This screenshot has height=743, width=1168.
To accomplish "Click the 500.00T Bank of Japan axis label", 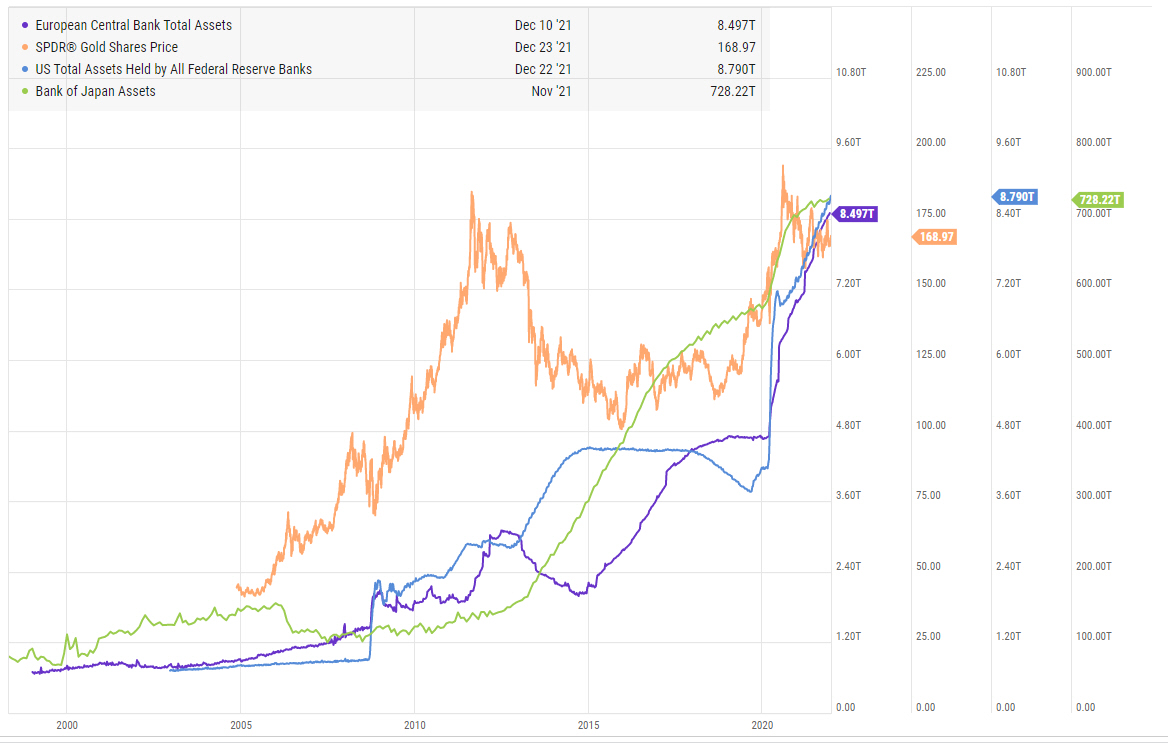I will coord(1094,354).
